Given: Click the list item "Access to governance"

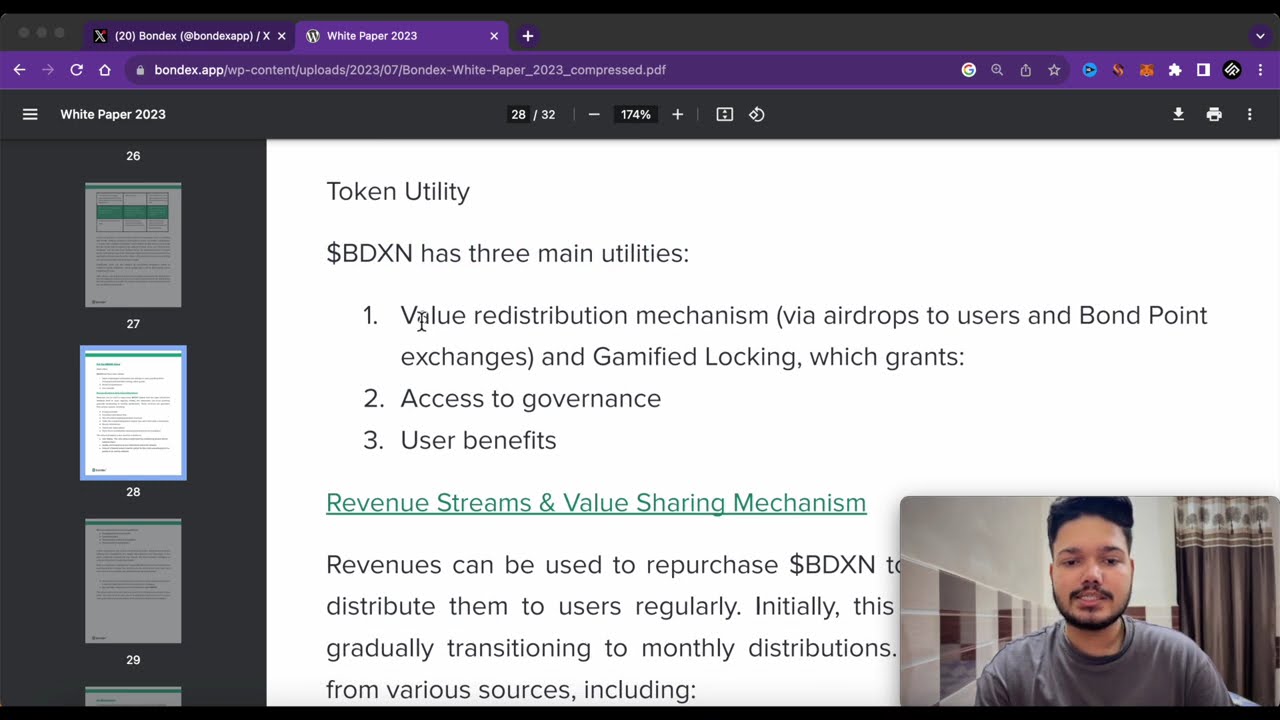Looking at the screenshot, I should (531, 398).
